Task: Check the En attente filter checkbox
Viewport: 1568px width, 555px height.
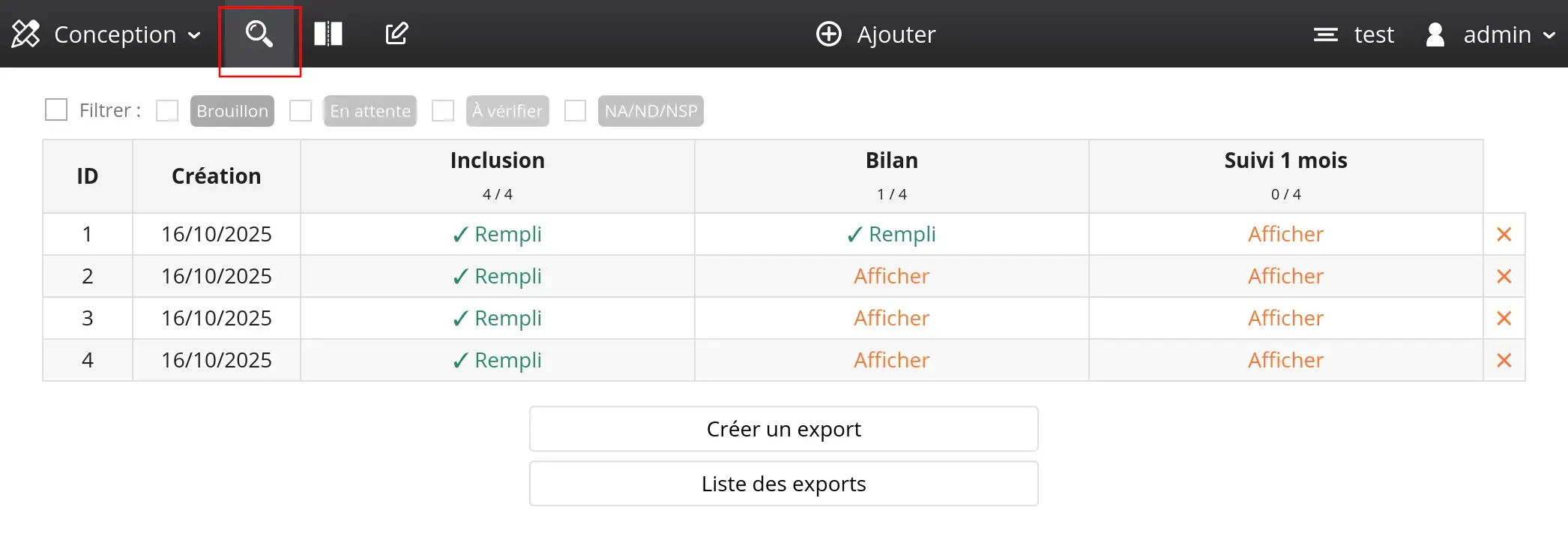Action: (301, 111)
